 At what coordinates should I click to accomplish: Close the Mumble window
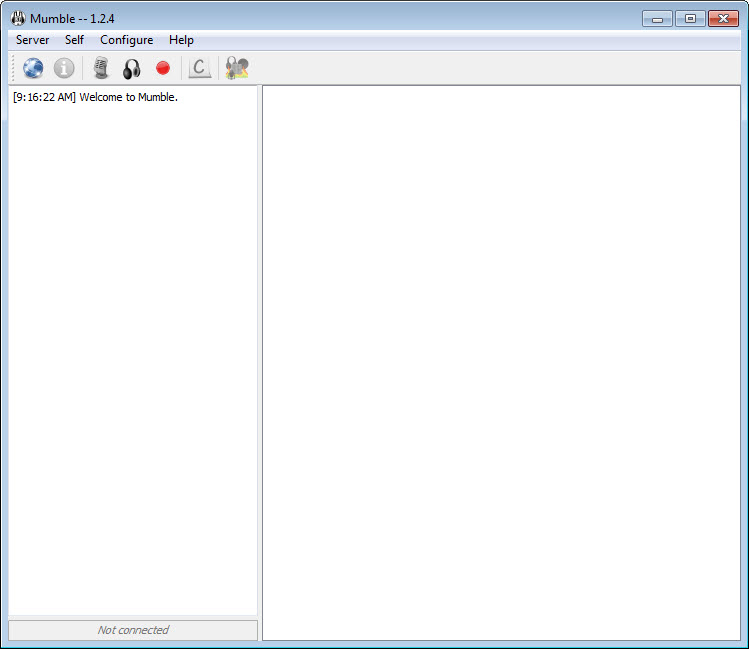[x=723, y=19]
